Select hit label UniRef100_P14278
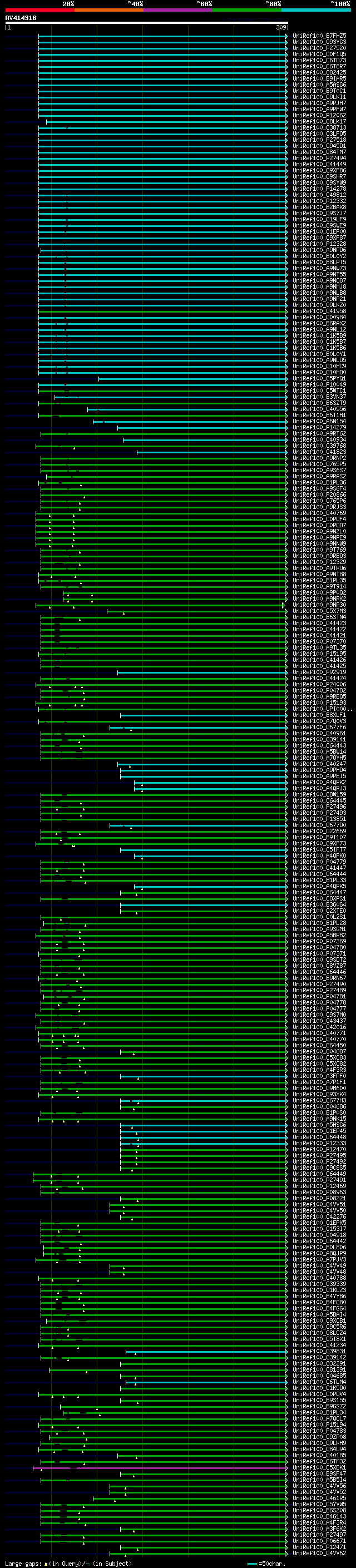 point(319,189)
